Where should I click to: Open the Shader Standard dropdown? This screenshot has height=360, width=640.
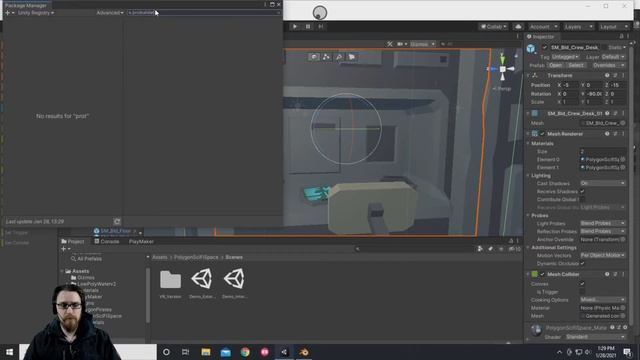597,337
